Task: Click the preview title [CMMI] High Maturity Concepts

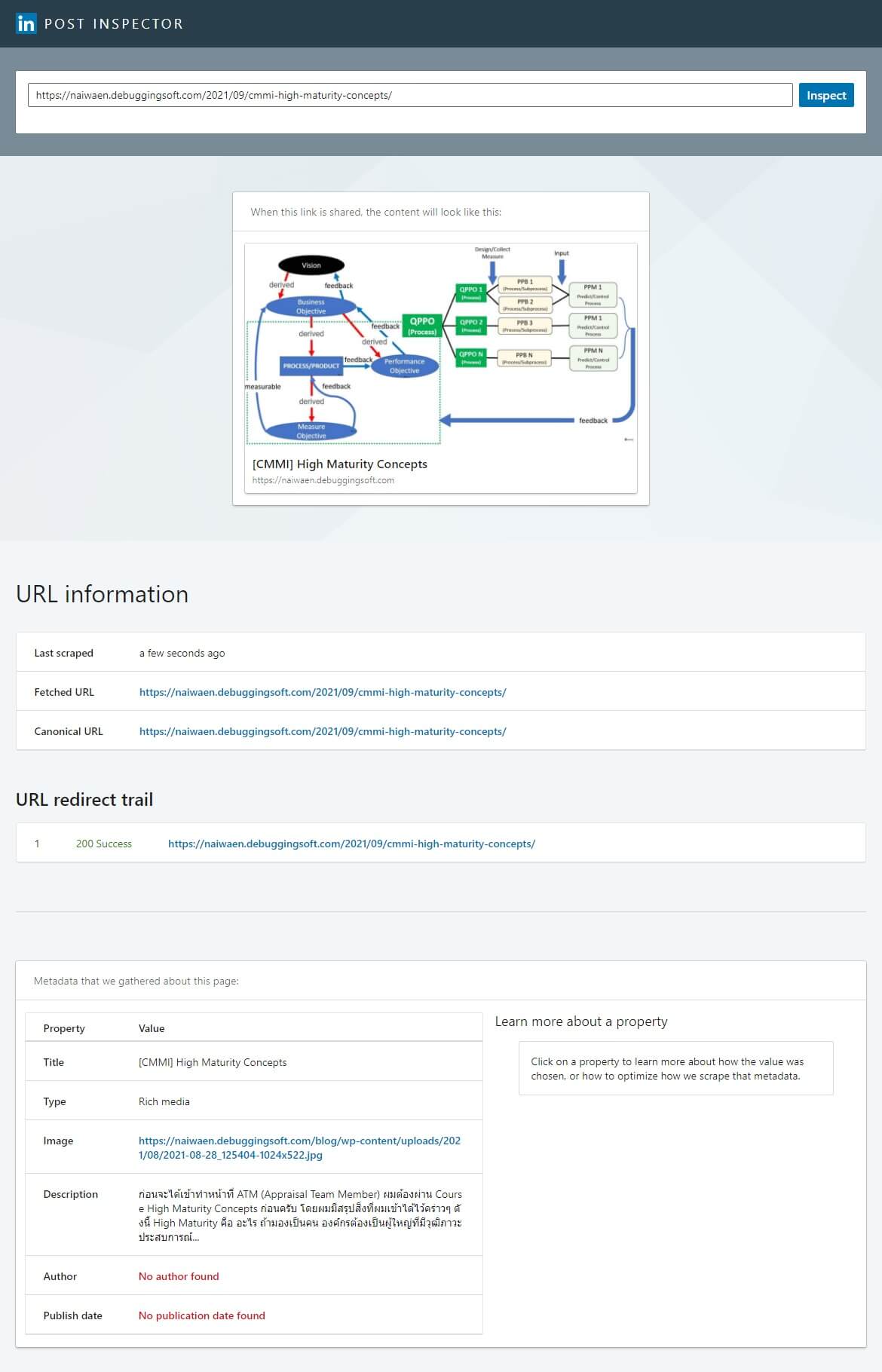Action: point(340,464)
